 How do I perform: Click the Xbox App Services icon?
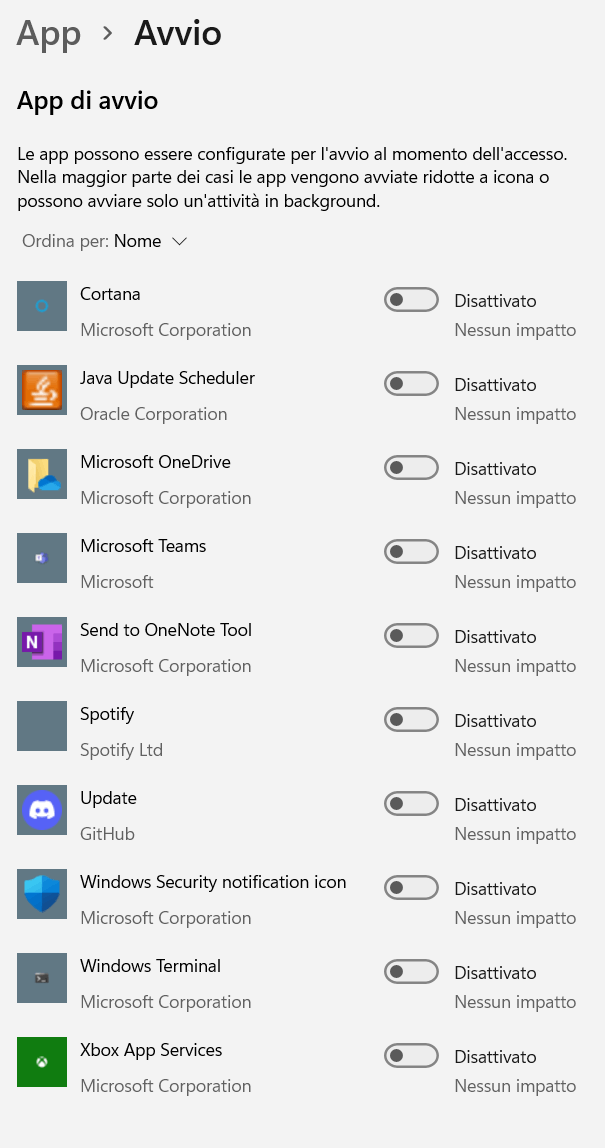[42, 1062]
